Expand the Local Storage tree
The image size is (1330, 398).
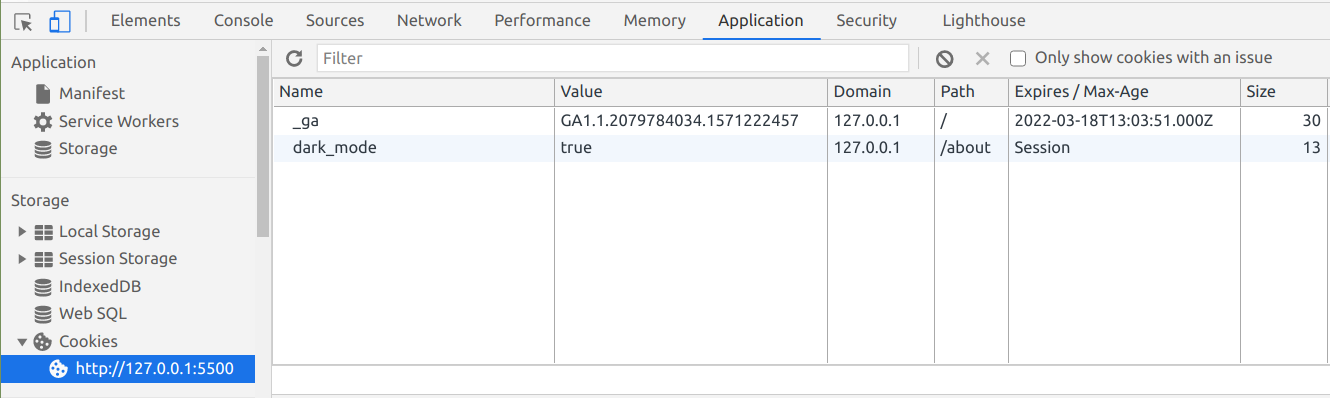22,232
